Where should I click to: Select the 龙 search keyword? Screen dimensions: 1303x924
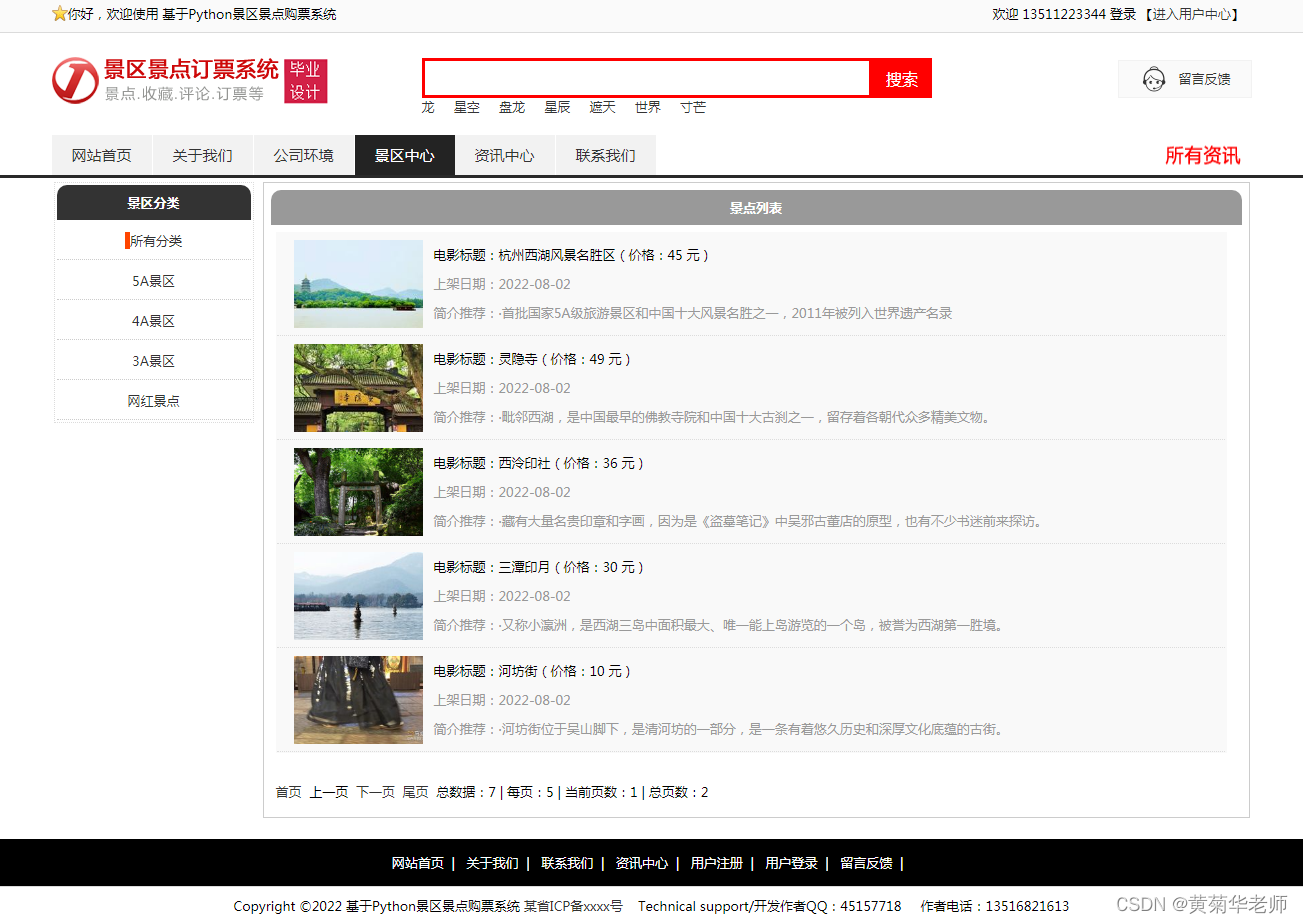point(428,107)
